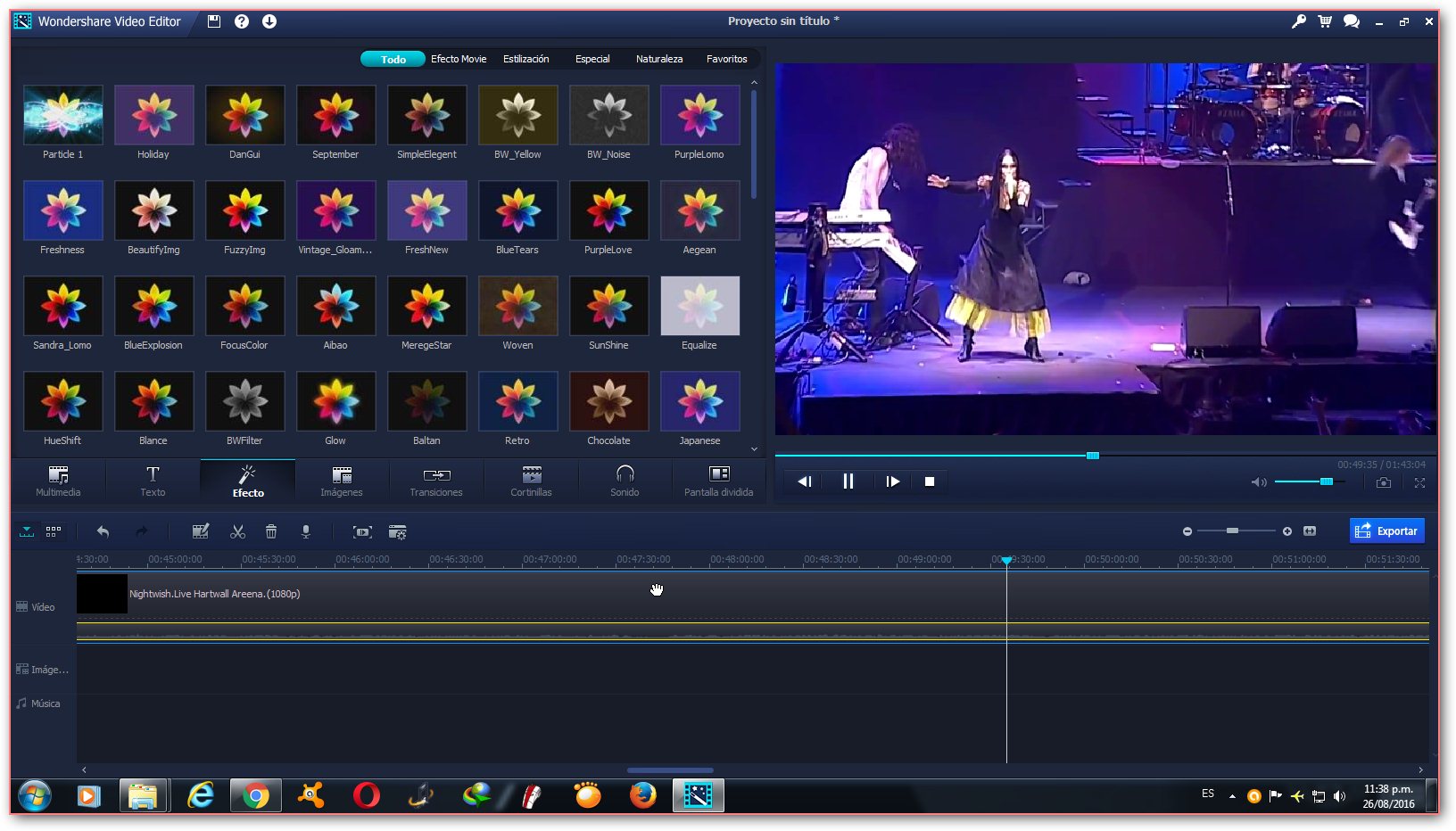Open the Texto panel
This screenshot has width=1456, height=831.
[x=153, y=481]
